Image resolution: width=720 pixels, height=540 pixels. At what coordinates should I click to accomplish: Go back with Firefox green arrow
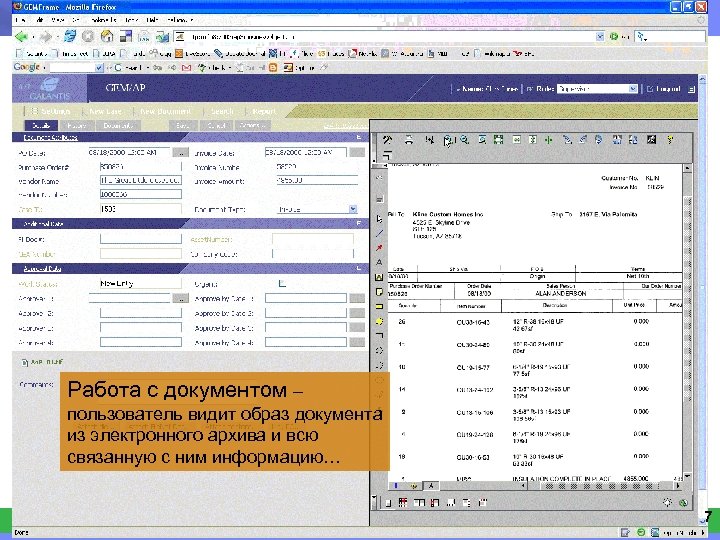coord(21,36)
